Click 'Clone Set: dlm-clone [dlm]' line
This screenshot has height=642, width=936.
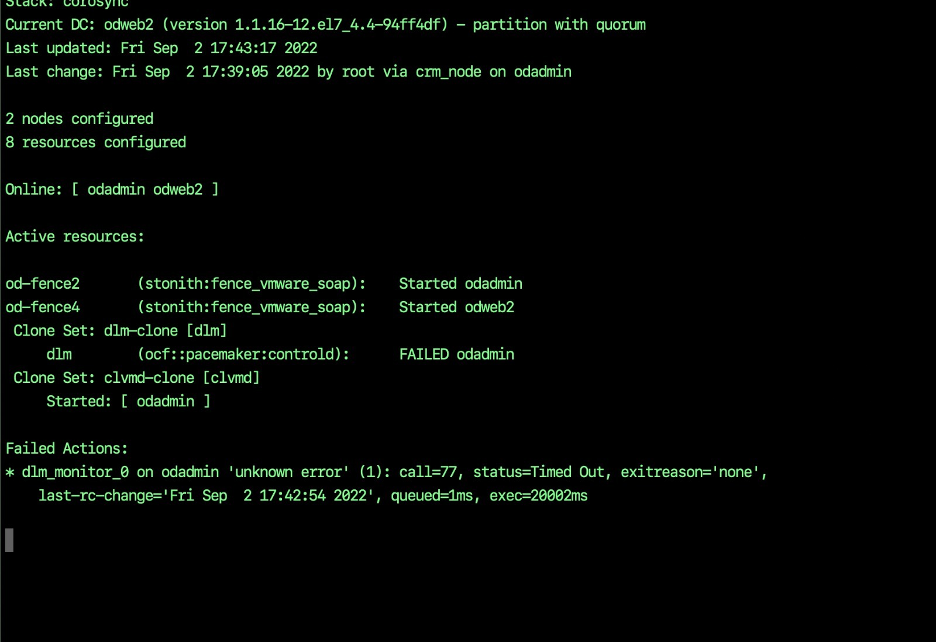coord(120,331)
